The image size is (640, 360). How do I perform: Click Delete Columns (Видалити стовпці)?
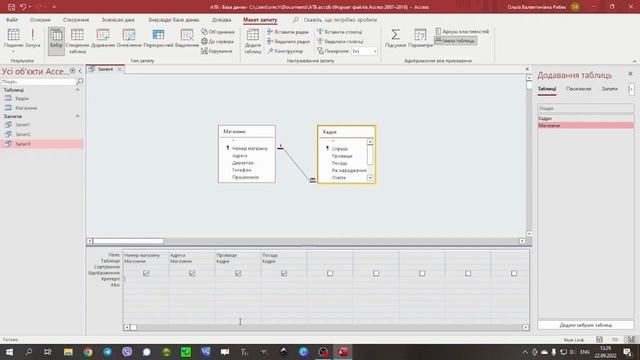tap(340, 42)
